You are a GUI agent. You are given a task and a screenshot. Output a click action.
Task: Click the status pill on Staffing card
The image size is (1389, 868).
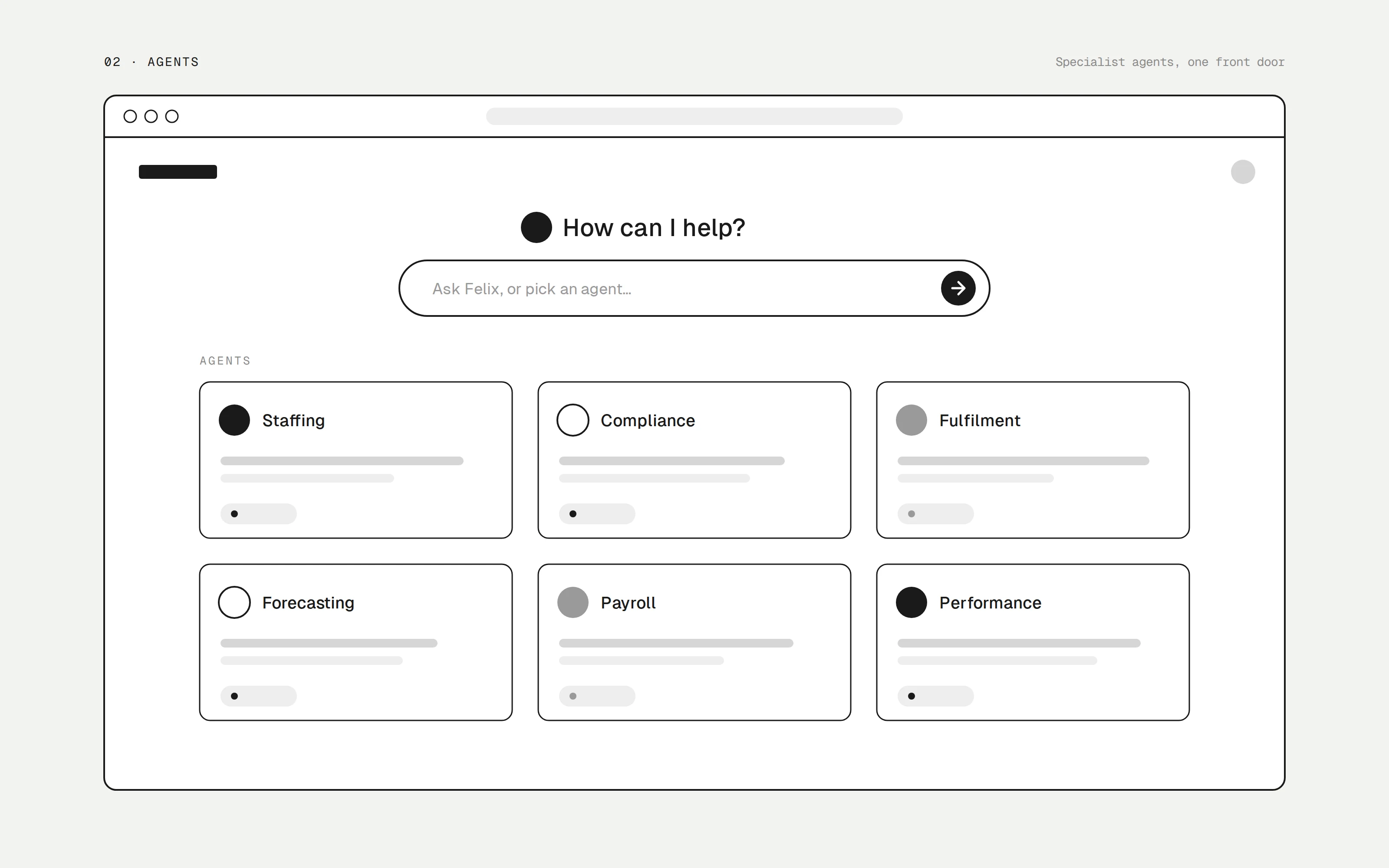pos(258,514)
